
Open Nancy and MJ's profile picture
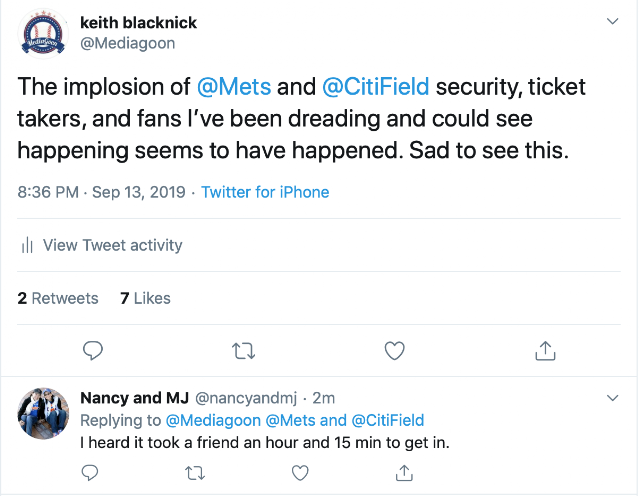[43, 413]
